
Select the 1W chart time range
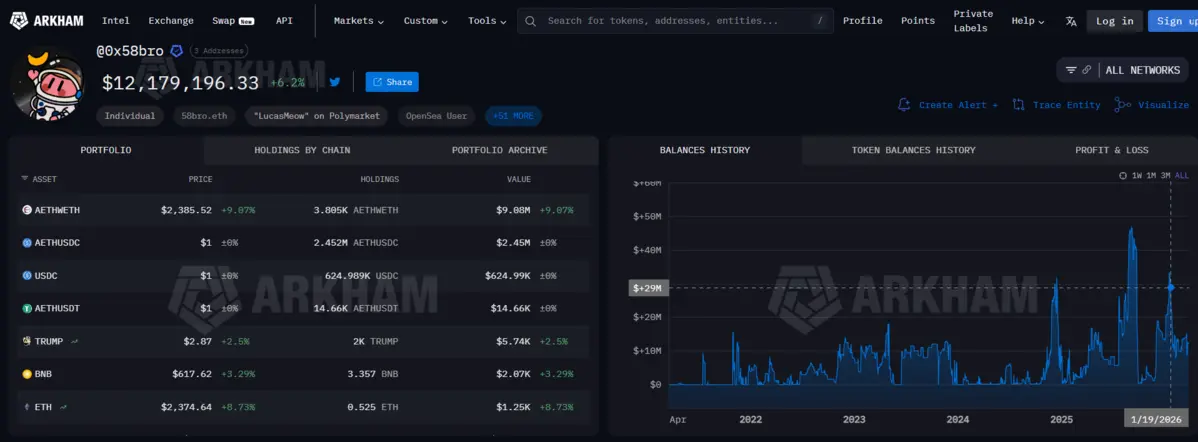click(x=1137, y=176)
